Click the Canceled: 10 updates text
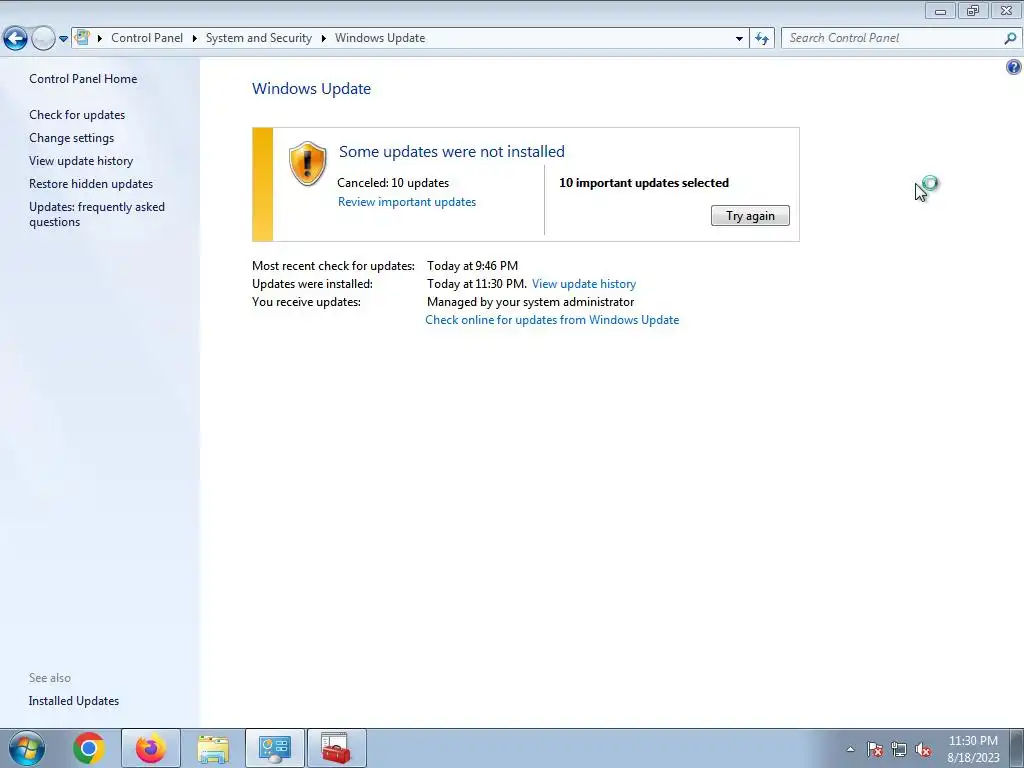The width and height of the screenshot is (1024, 768). coord(393,183)
